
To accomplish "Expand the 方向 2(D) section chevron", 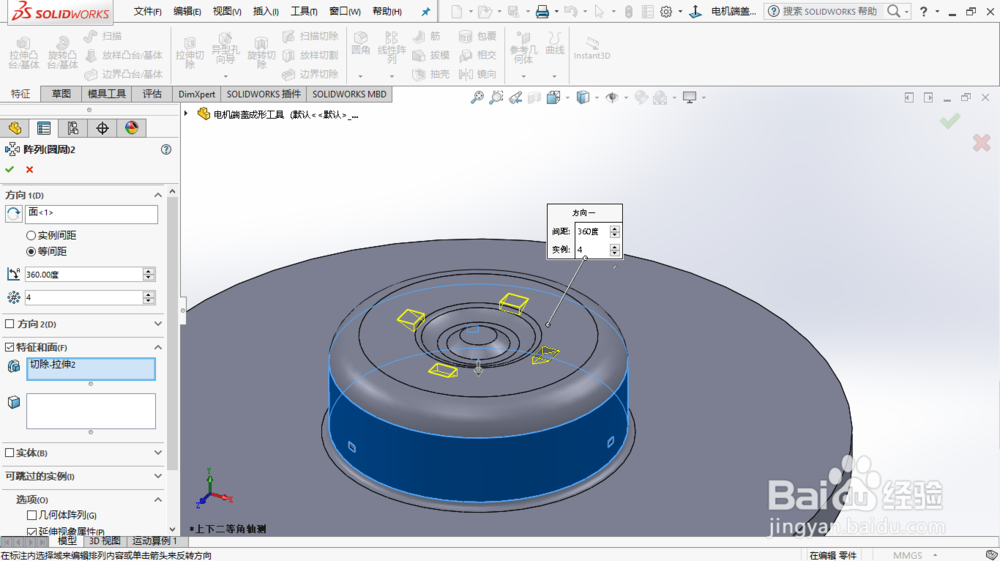I will point(158,324).
